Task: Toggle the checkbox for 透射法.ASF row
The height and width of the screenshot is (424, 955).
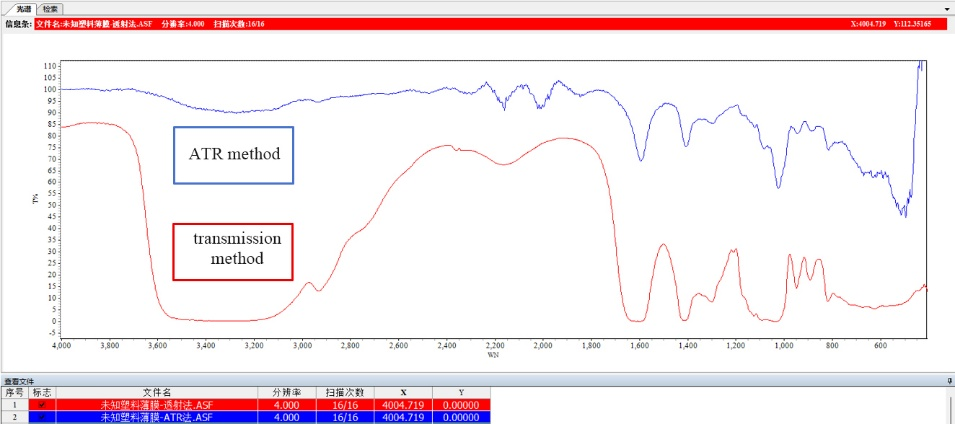Action: tap(42, 405)
